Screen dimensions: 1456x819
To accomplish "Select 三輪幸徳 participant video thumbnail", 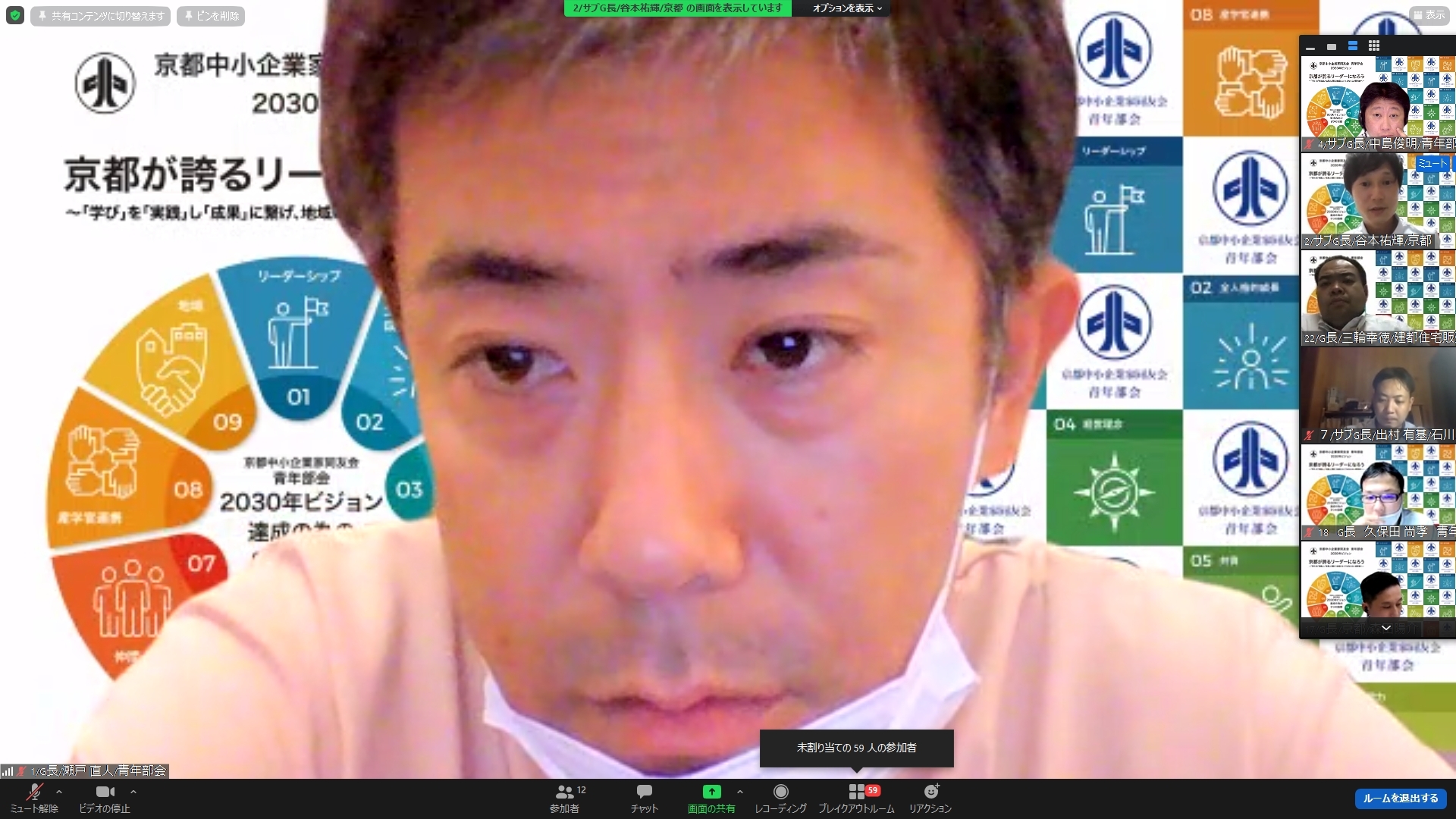I will (1378, 298).
